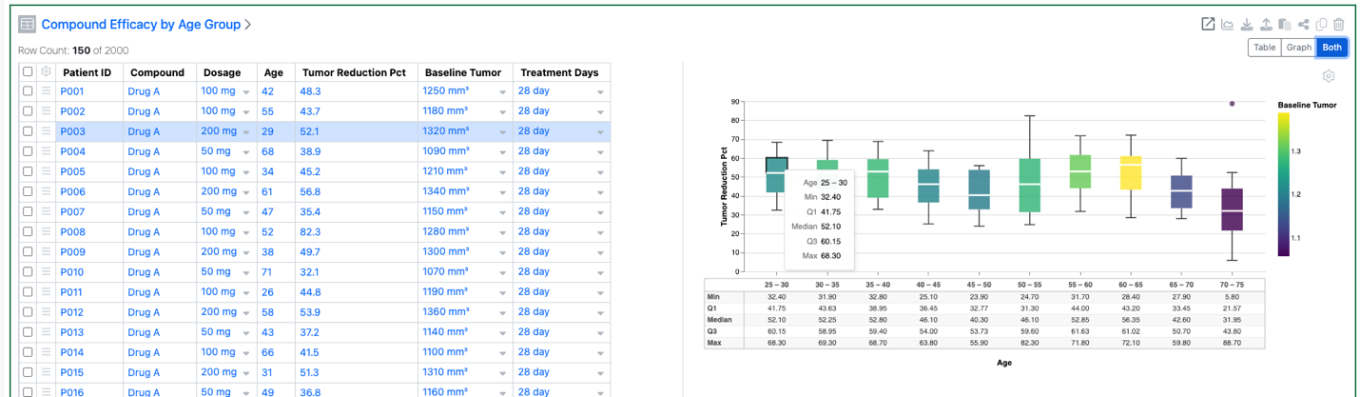
Task: Click row handle icon for P008
Action: tap(46, 232)
